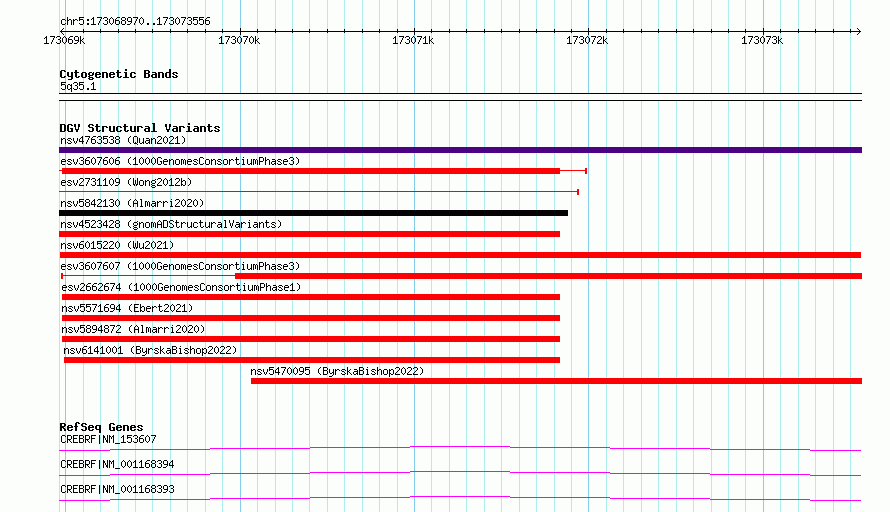
Task: Select the nsv5894872 (Almarri2020) label
Action: tap(133, 329)
